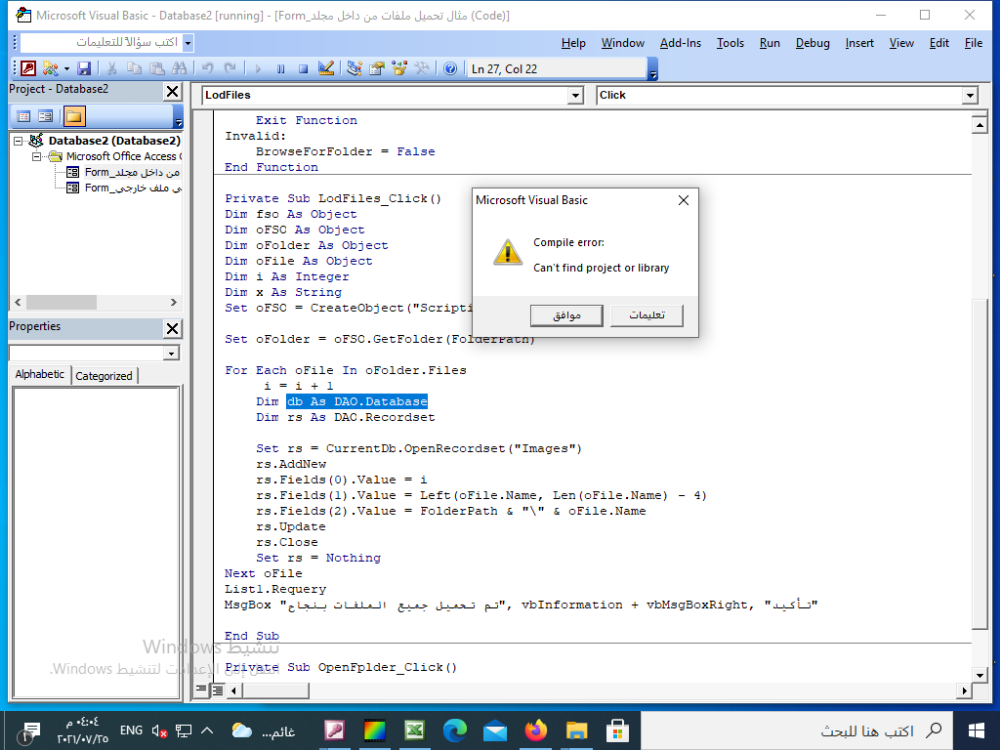This screenshot has width=1000, height=750.
Task: Open the Debug menu
Action: [x=812, y=43]
